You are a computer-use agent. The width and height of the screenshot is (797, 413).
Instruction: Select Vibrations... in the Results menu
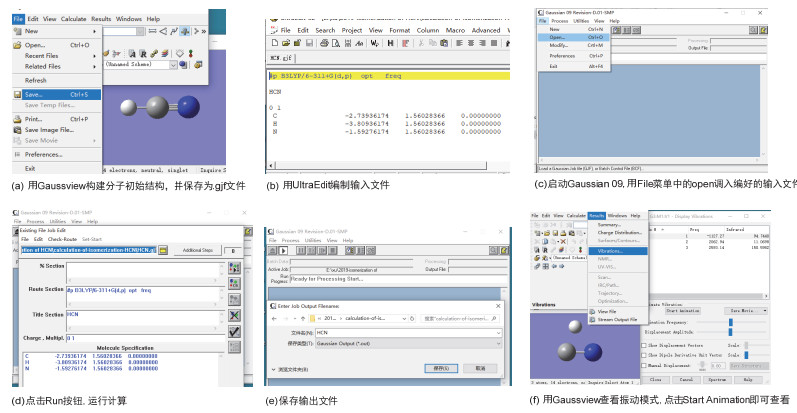tap(618, 251)
